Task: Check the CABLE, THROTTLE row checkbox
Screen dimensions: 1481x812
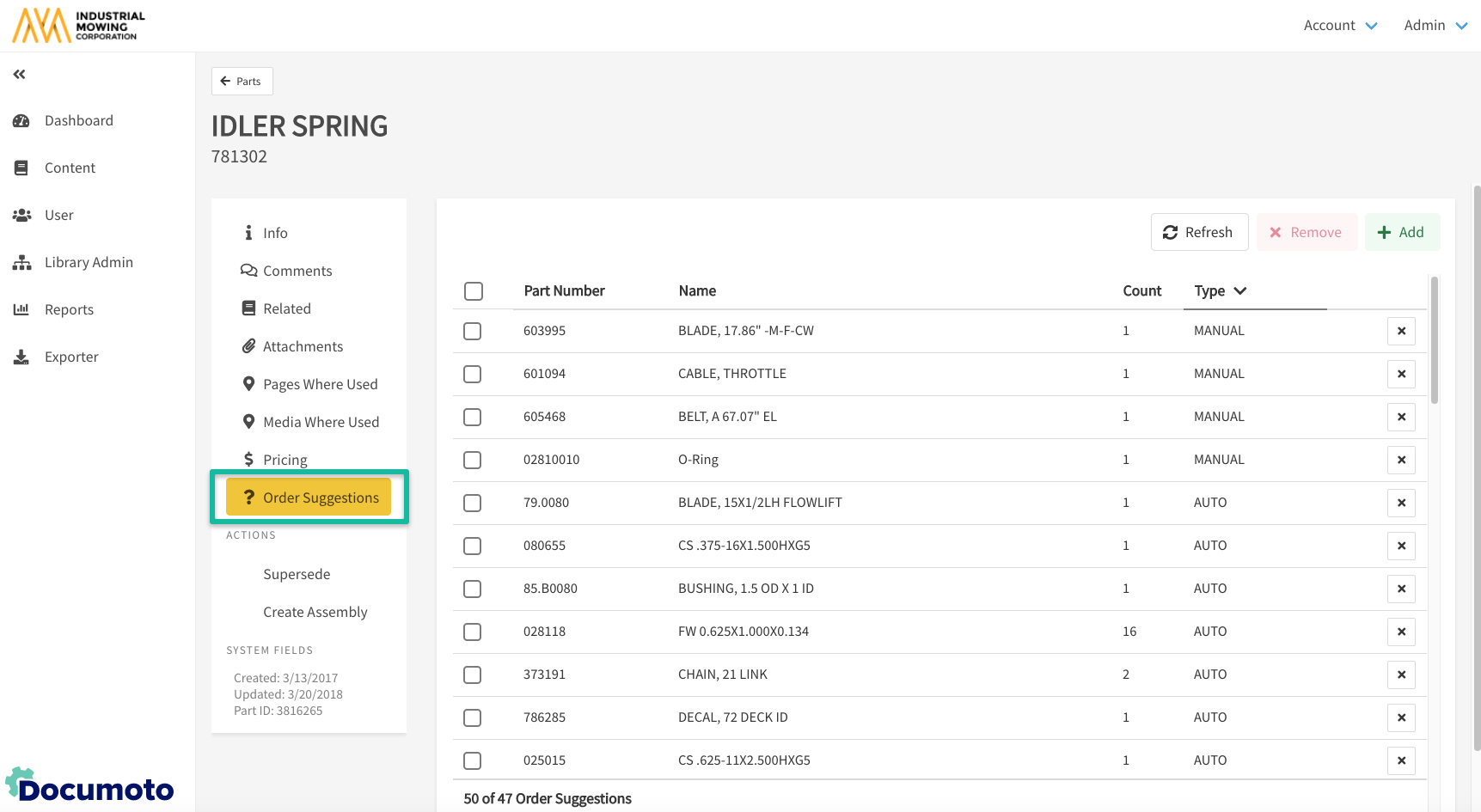Action: 473,374
